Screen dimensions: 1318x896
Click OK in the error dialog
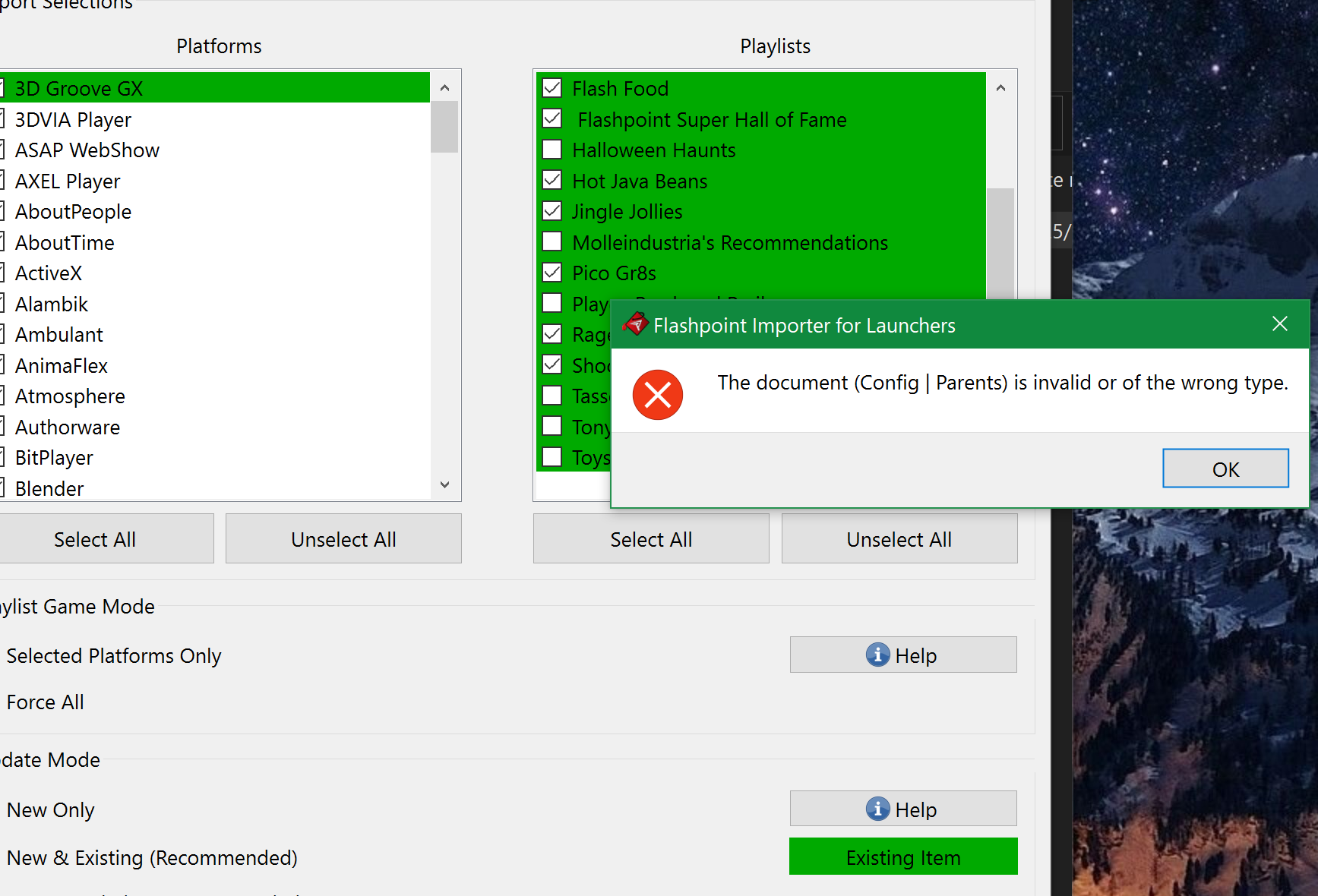1225,469
